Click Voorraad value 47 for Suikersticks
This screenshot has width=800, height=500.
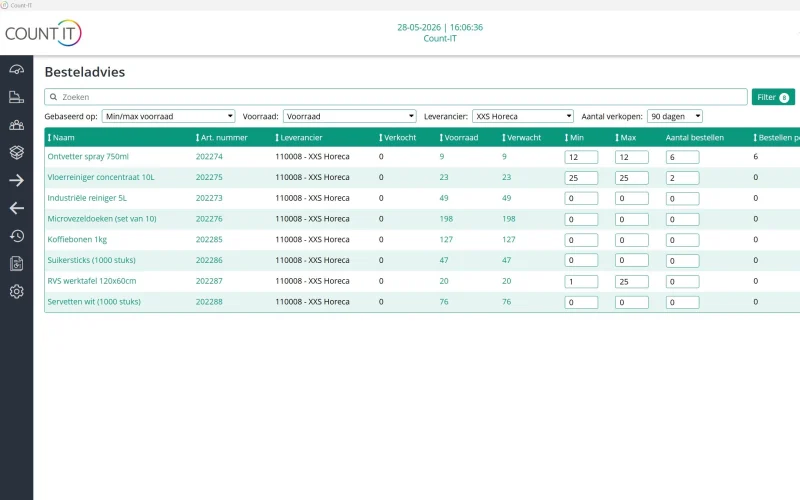pos(444,260)
